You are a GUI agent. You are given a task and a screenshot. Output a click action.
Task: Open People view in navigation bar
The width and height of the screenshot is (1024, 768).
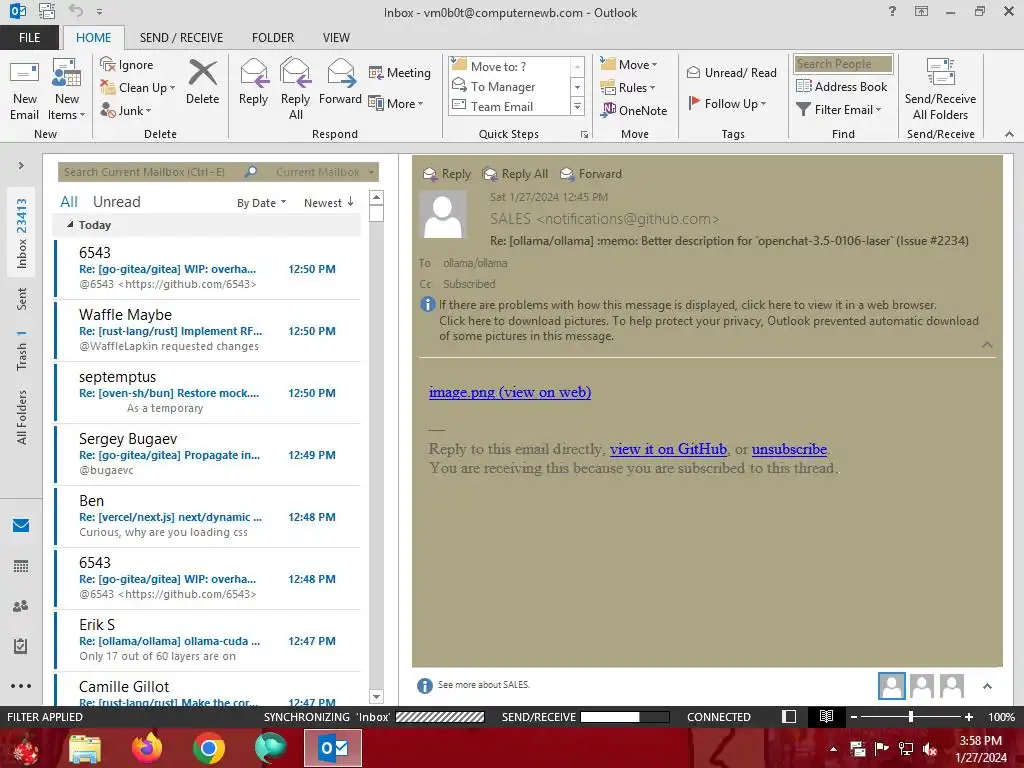(21, 606)
